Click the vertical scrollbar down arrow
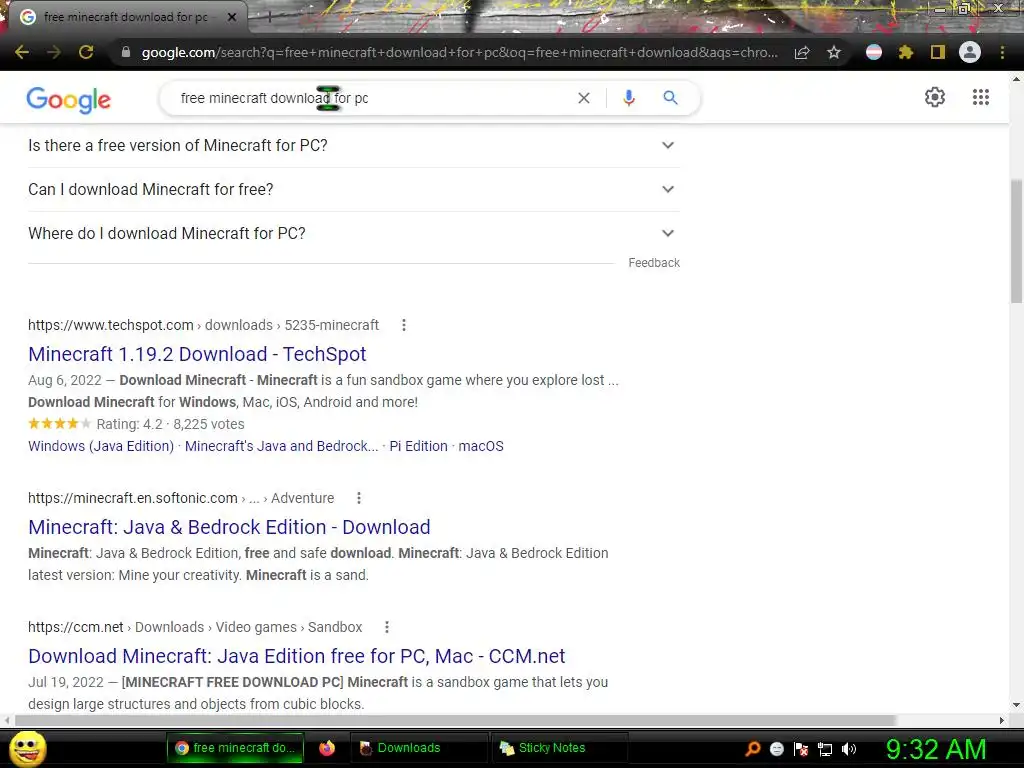Viewport: 1024px width, 768px height. click(1016, 705)
